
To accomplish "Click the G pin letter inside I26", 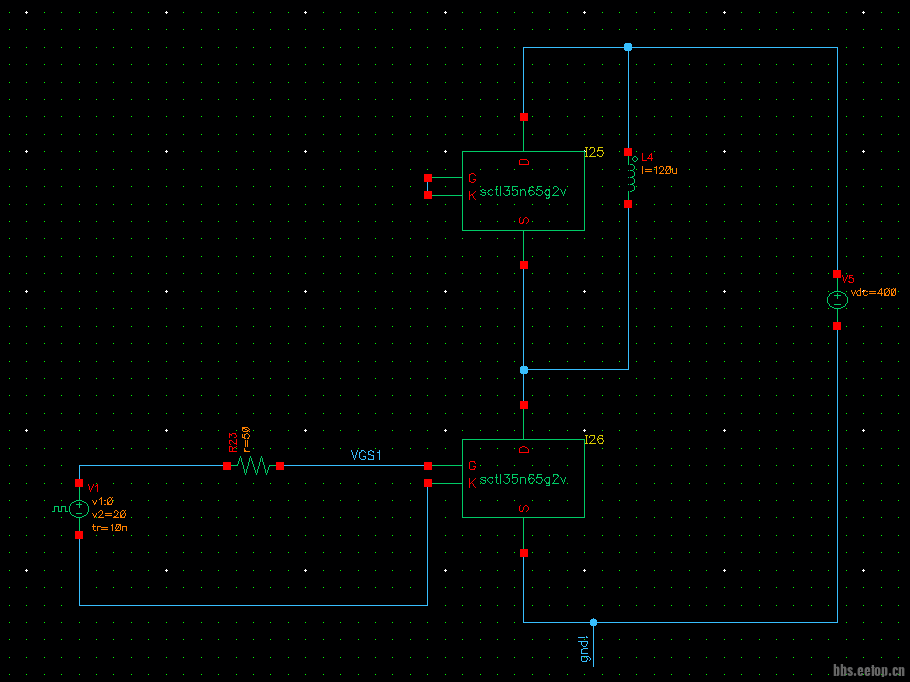I will [472, 466].
